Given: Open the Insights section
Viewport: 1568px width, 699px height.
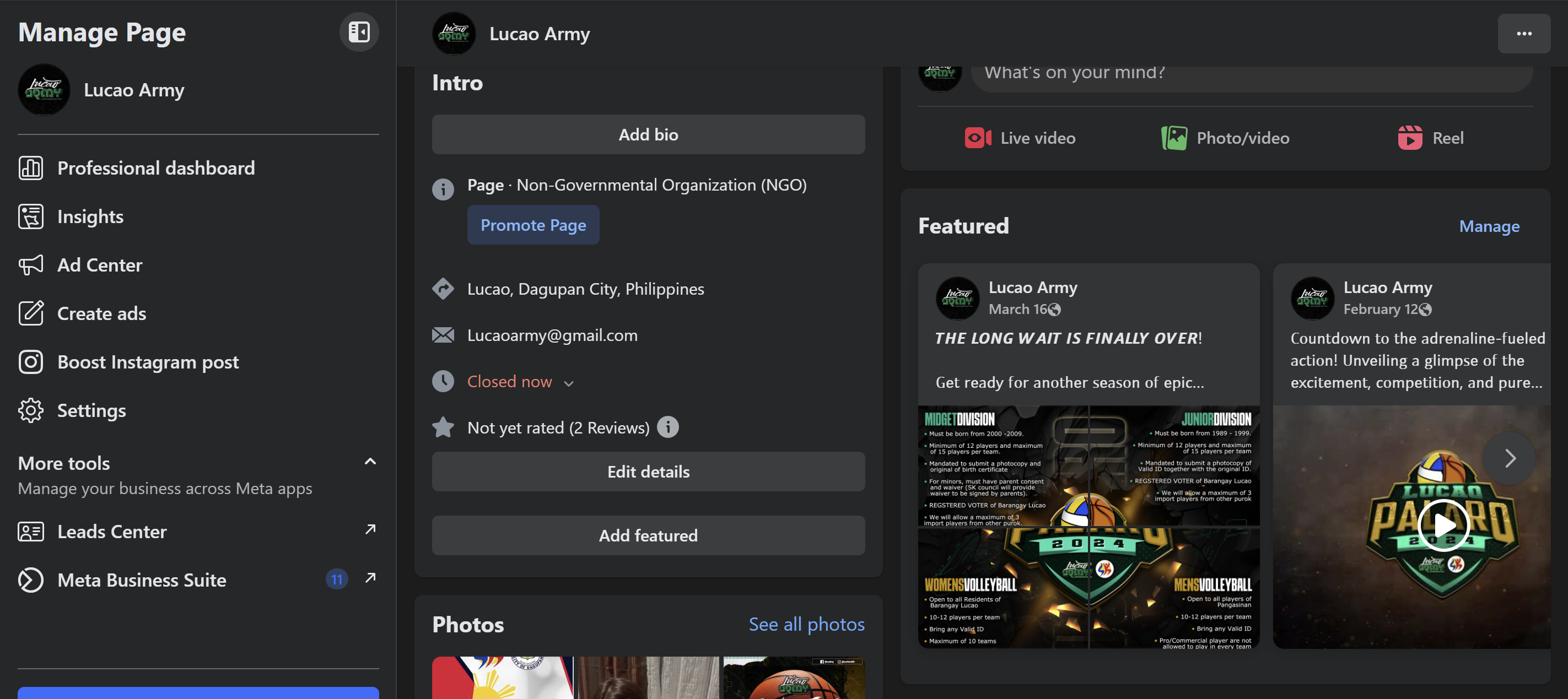Looking at the screenshot, I should click(x=90, y=216).
